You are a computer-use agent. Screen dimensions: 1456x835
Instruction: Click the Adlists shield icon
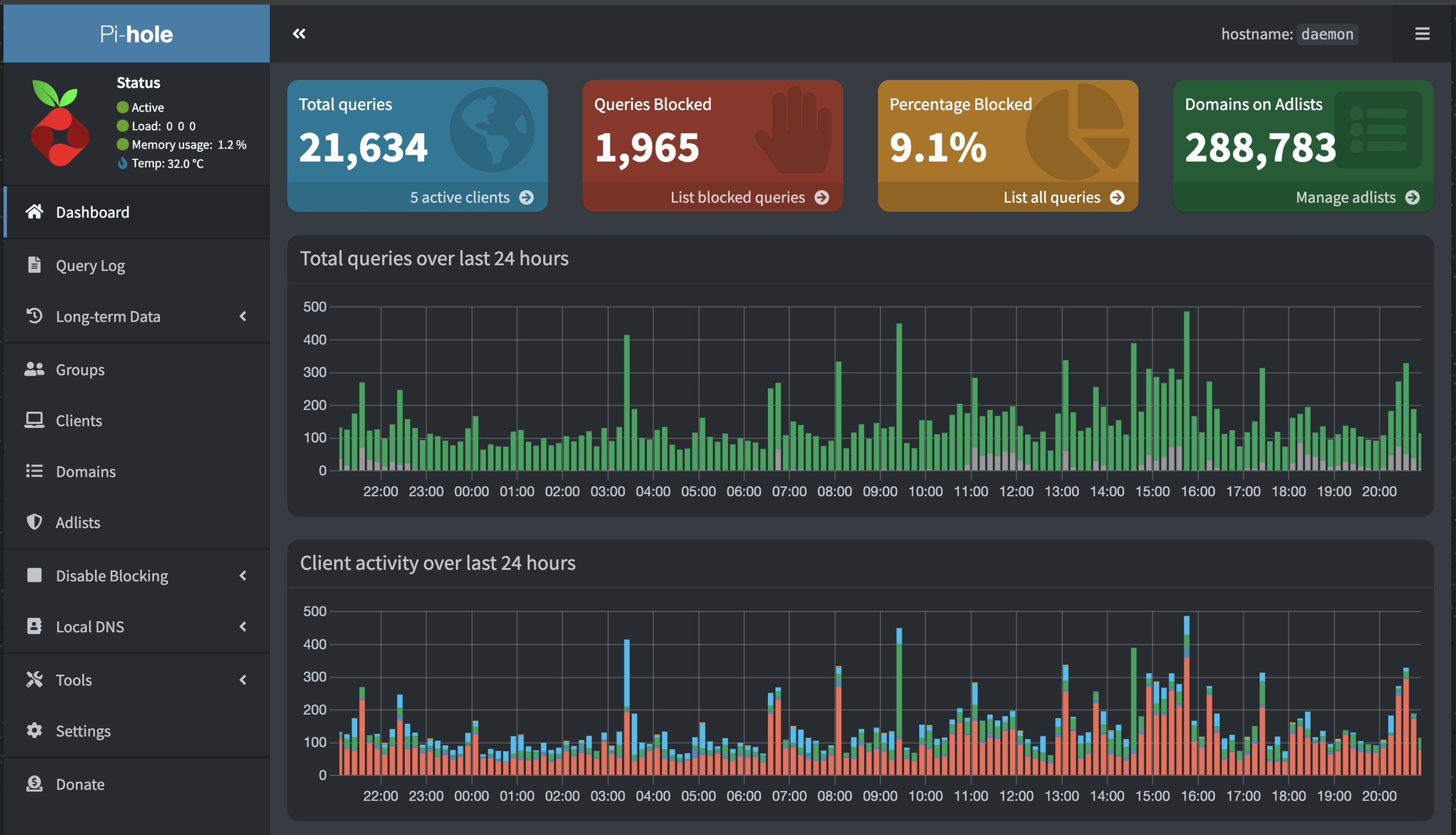tap(34, 522)
